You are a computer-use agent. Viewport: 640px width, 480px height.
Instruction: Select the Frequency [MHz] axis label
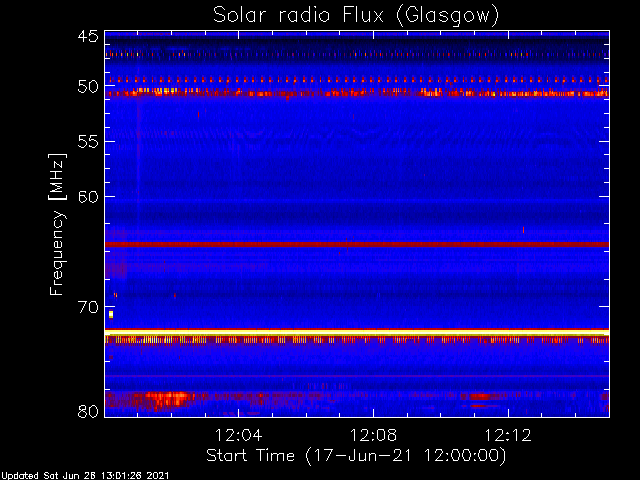point(57,224)
